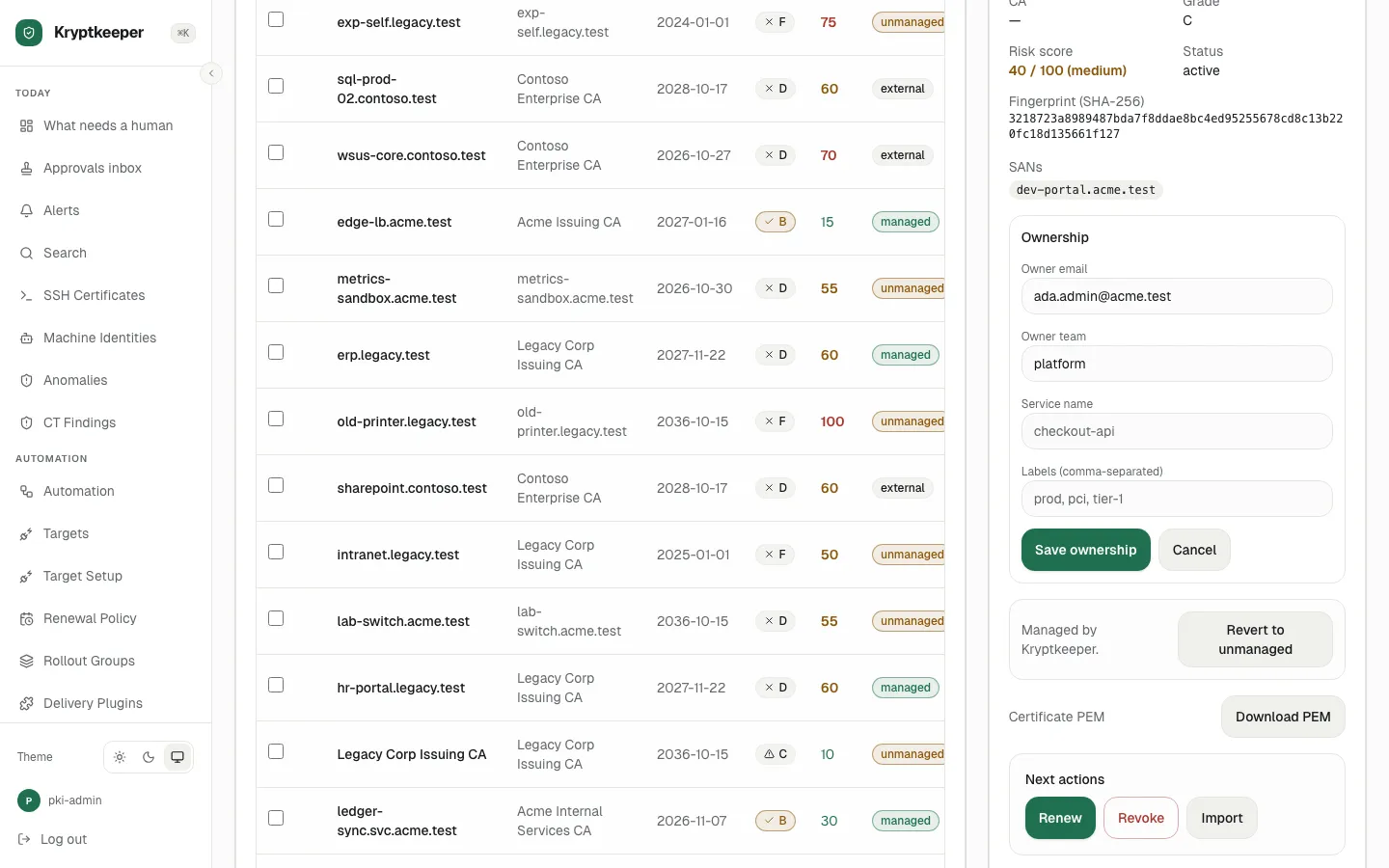Click the Import button

tap(1222, 818)
